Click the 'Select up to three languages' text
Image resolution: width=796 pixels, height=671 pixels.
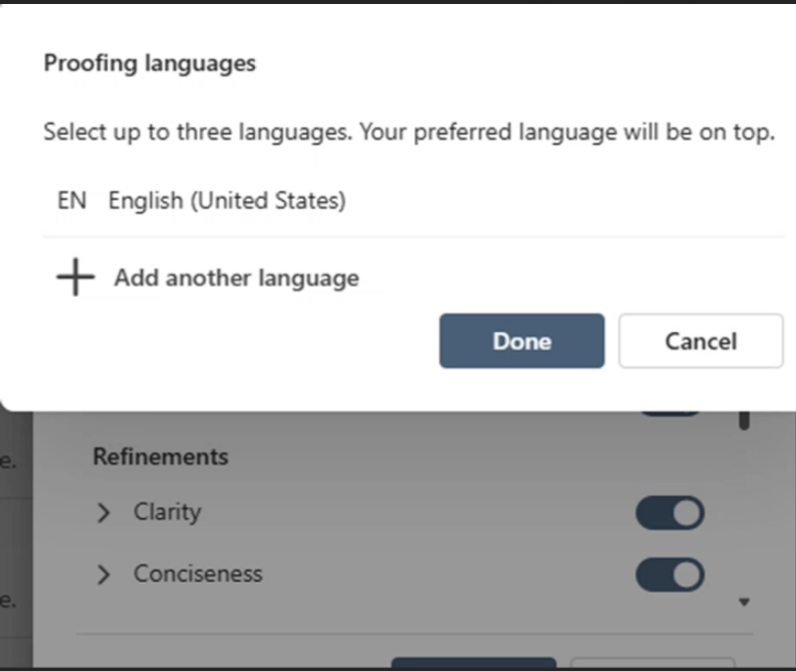[x=408, y=133]
